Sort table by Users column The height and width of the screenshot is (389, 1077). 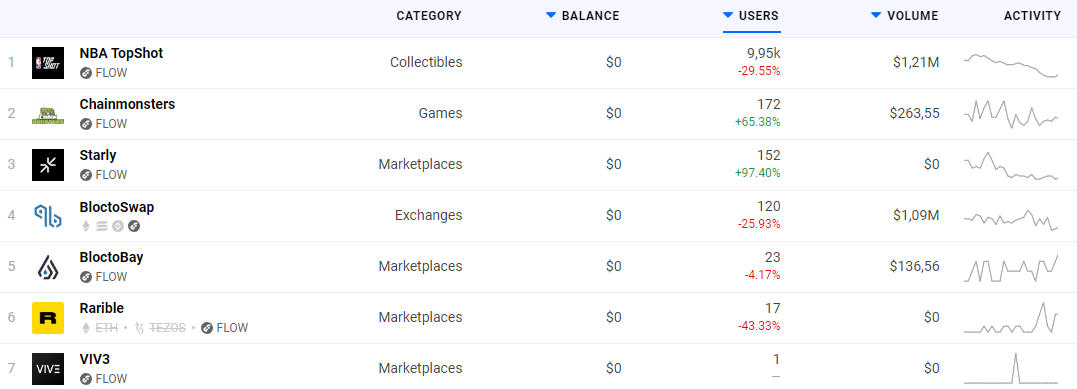(x=751, y=16)
